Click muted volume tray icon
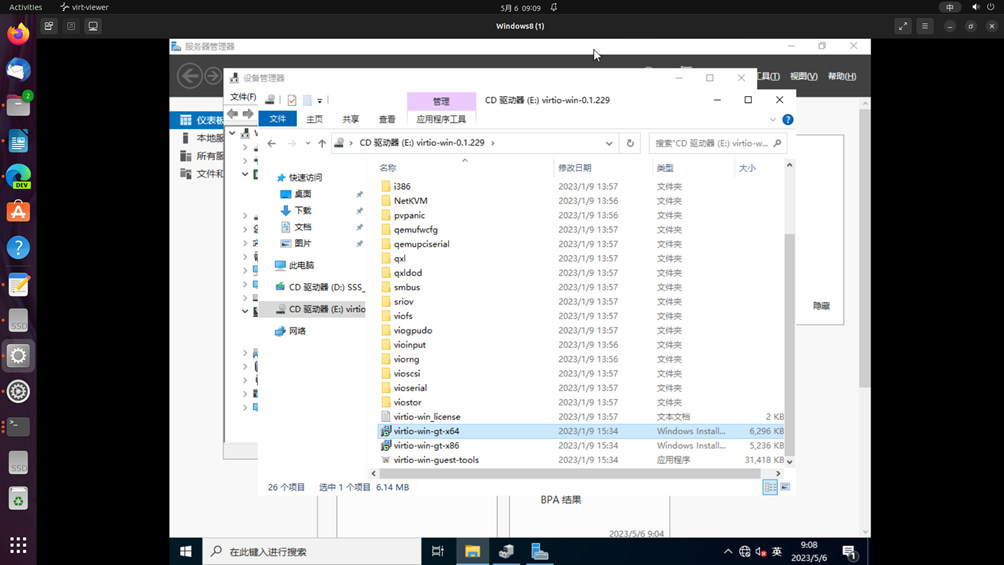The width and height of the screenshot is (1004, 565). point(761,552)
